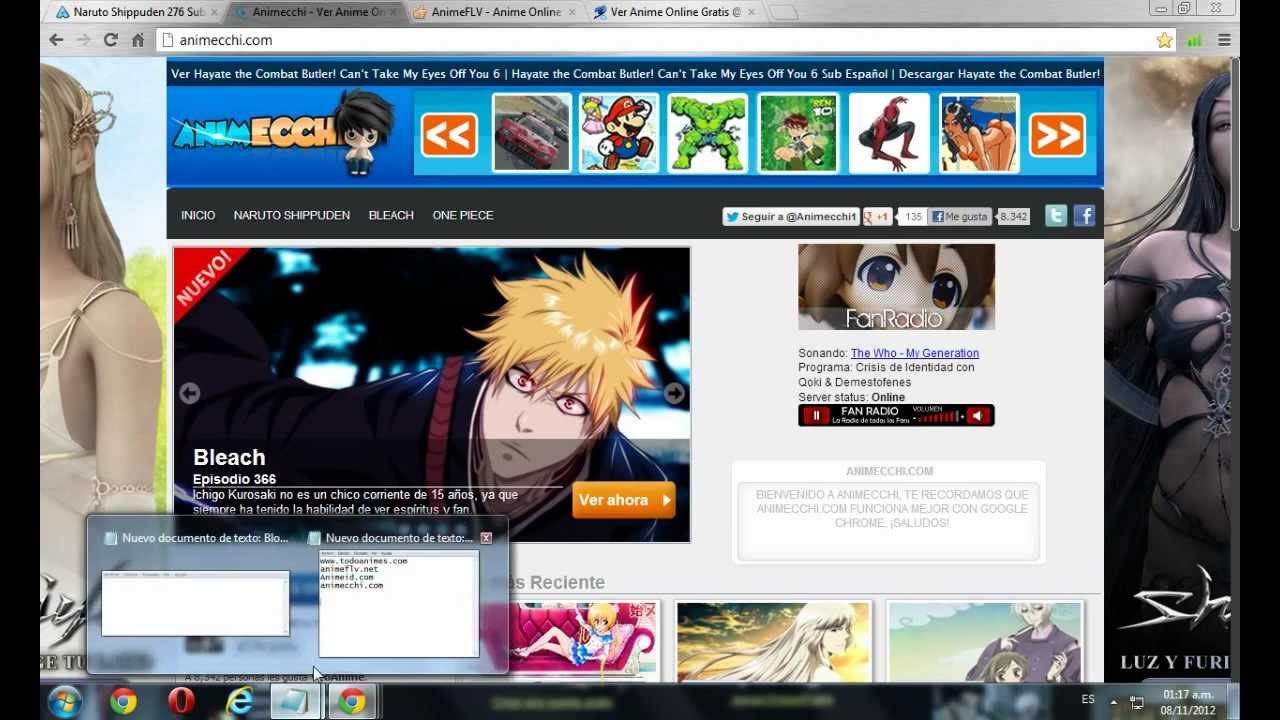Click the games carousel next >> button
Screen dimensions: 1280x720
click(1057, 134)
